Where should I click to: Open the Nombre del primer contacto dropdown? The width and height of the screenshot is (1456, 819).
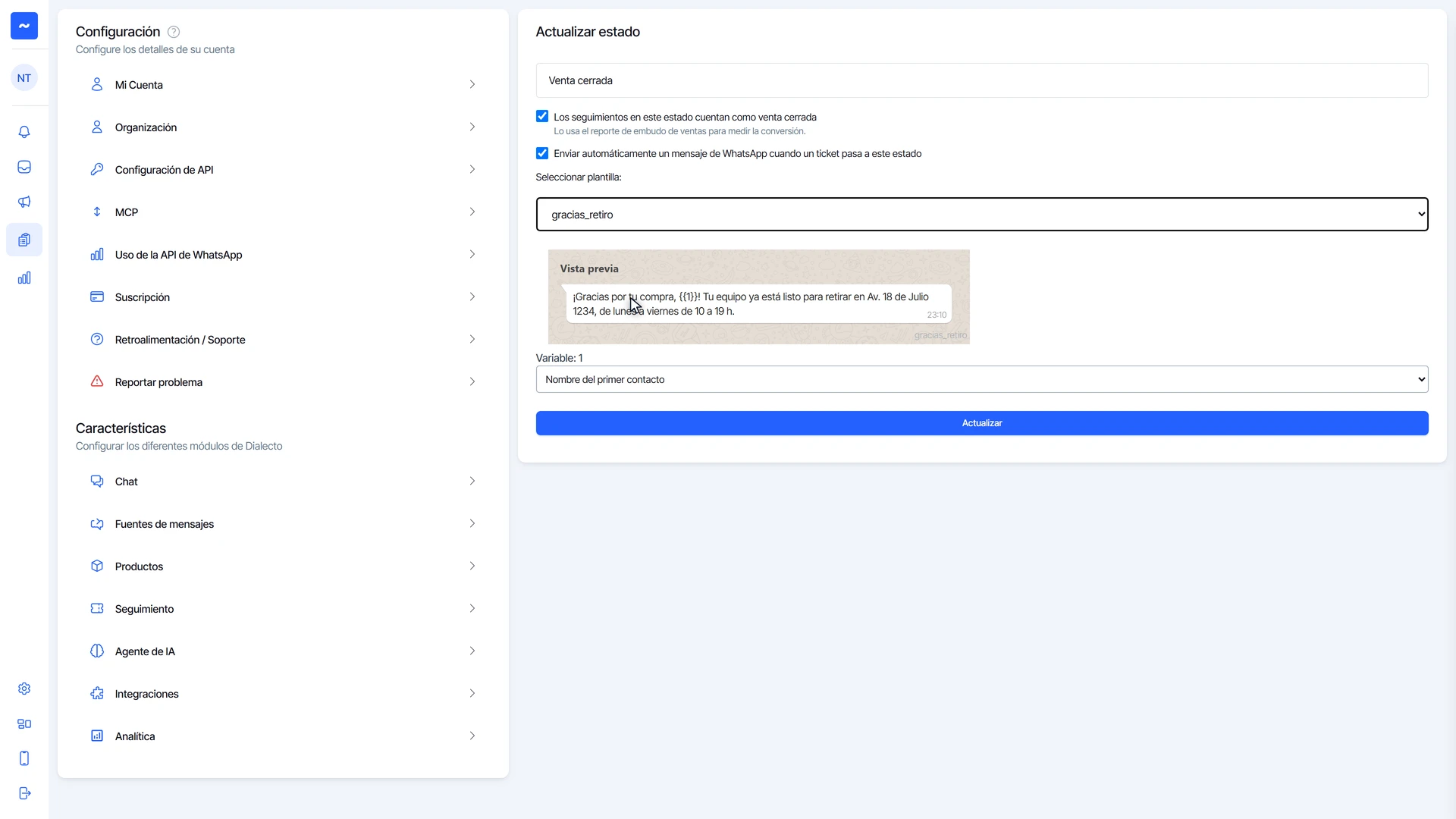[x=982, y=379]
